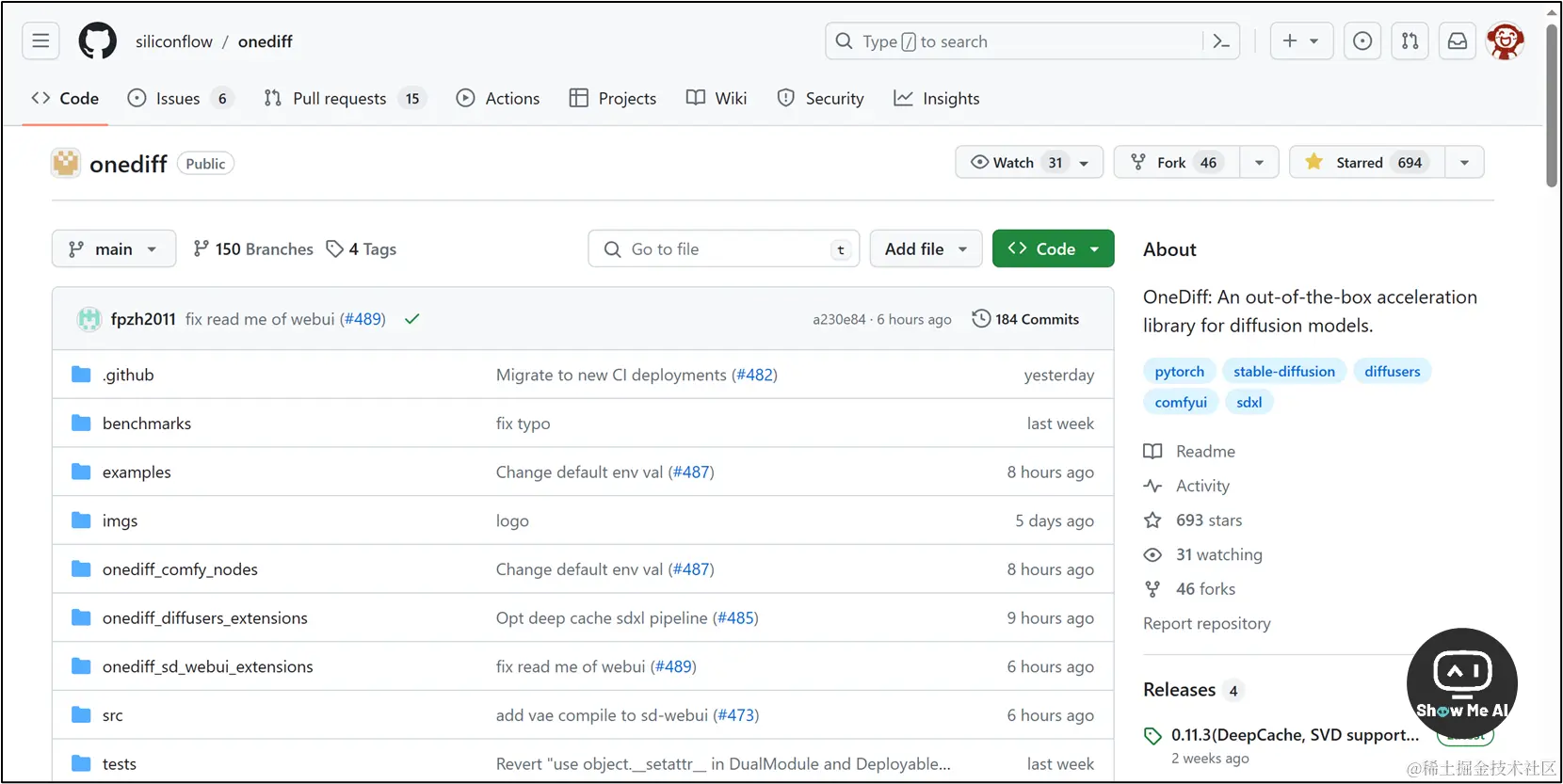The height and width of the screenshot is (784, 1563).
Task: Click the history clock icon by 184 Commits
Action: point(981,319)
